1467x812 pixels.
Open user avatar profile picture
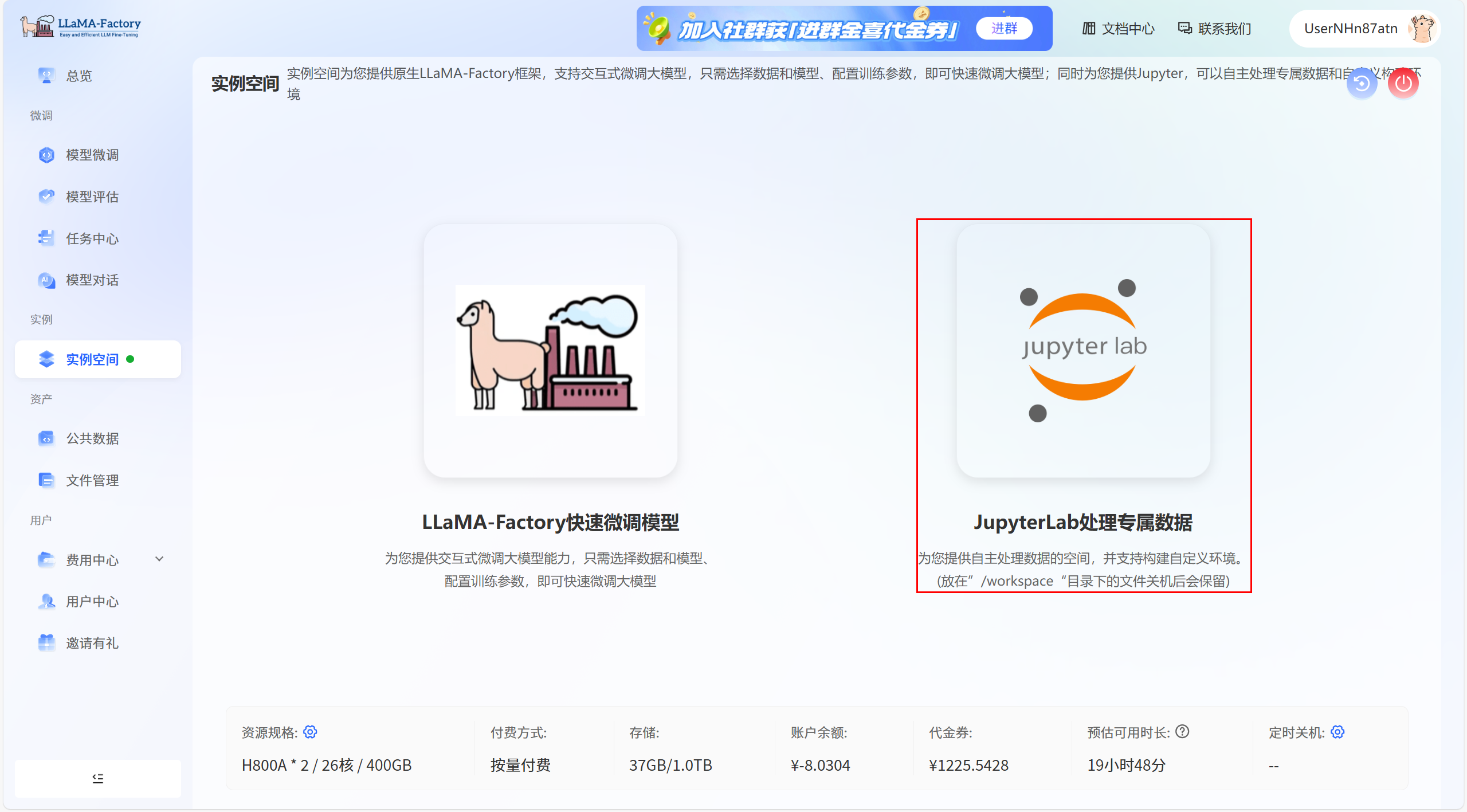click(x=1422, y=29)
